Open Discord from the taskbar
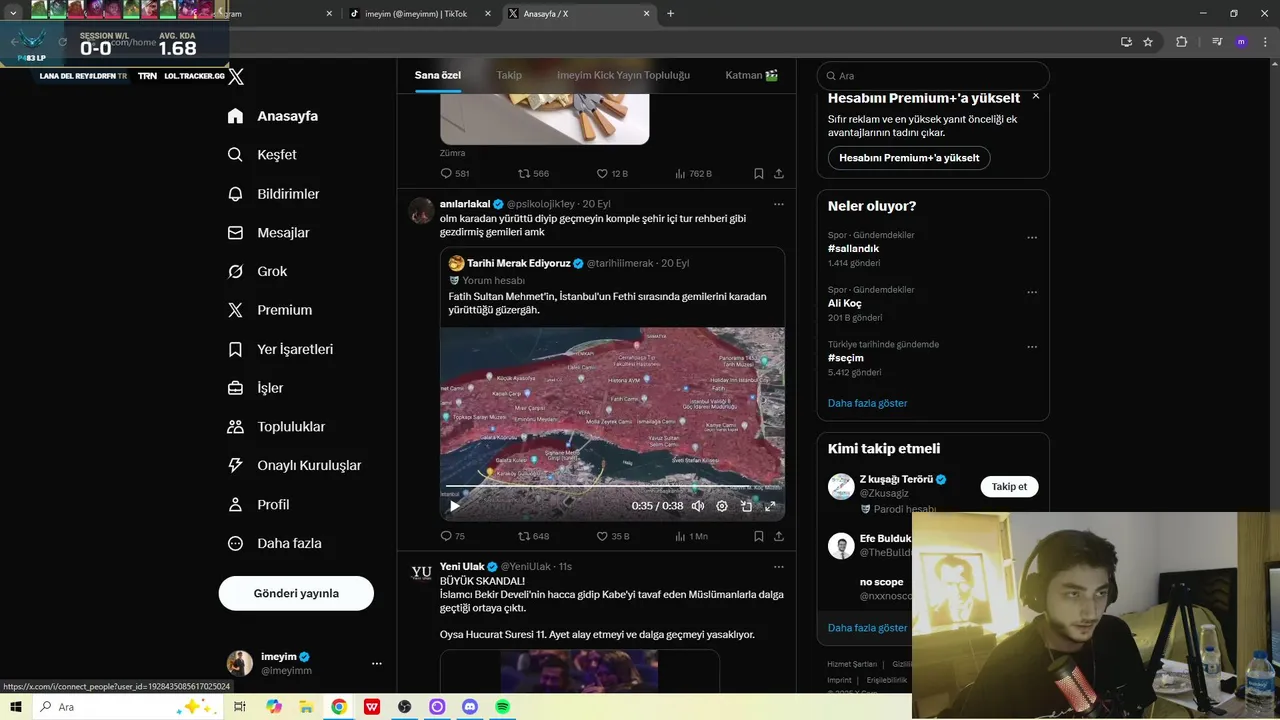1280x720 pixels. (x=470, y=707)
